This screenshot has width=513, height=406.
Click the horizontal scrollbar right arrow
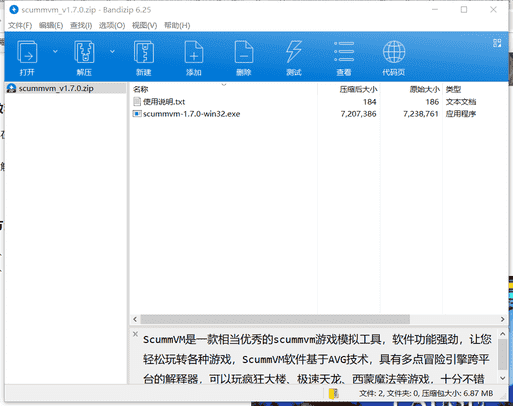pyautogui.click(x=502, y=319)
